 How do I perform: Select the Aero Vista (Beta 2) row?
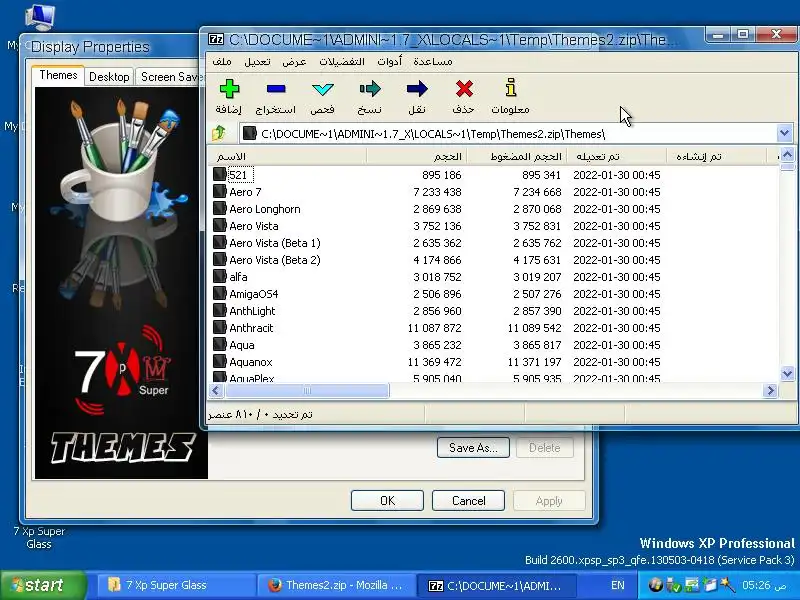pos(492,260)
